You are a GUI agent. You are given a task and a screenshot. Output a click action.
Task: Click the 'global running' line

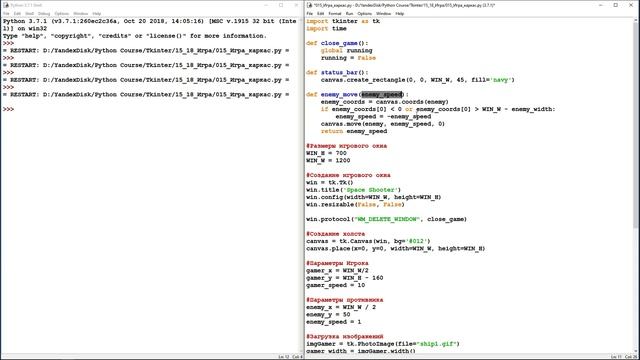point(347,51)
